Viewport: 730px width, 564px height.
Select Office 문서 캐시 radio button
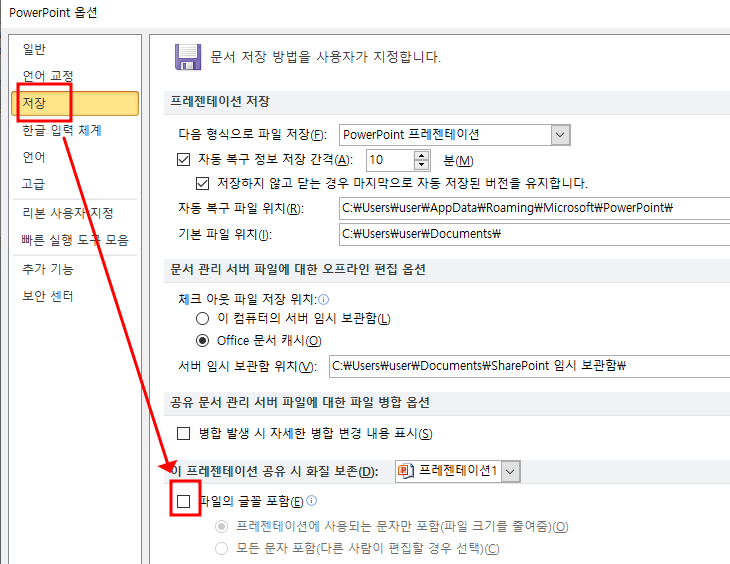[202, 340]
